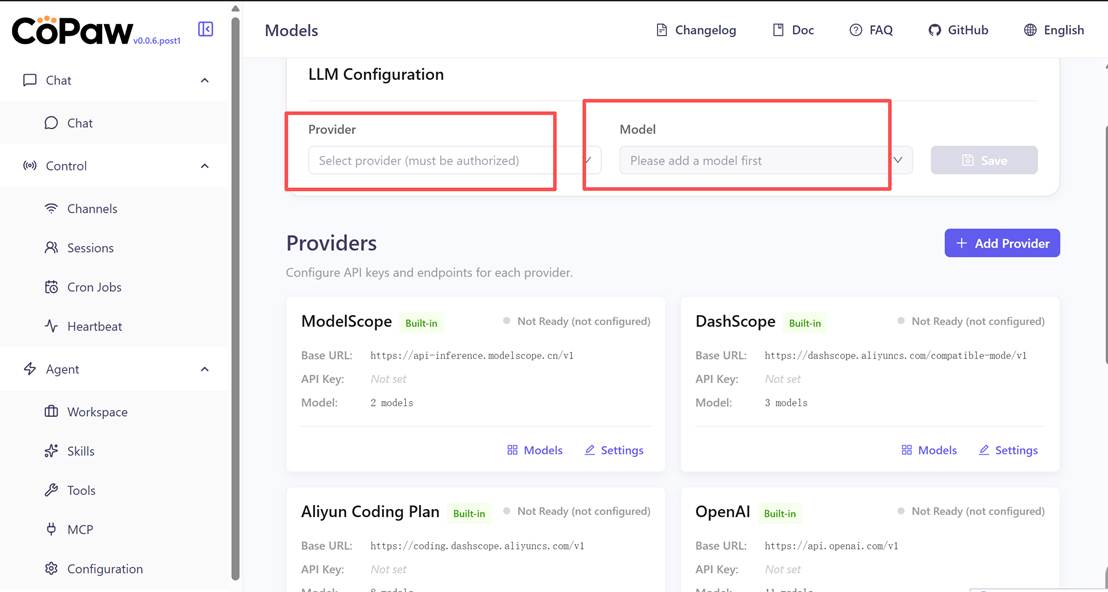The image size is (1108, 592).
Task: Click OpenAI "Not Ready (not configured)" status
Action: tap(971, 511)
